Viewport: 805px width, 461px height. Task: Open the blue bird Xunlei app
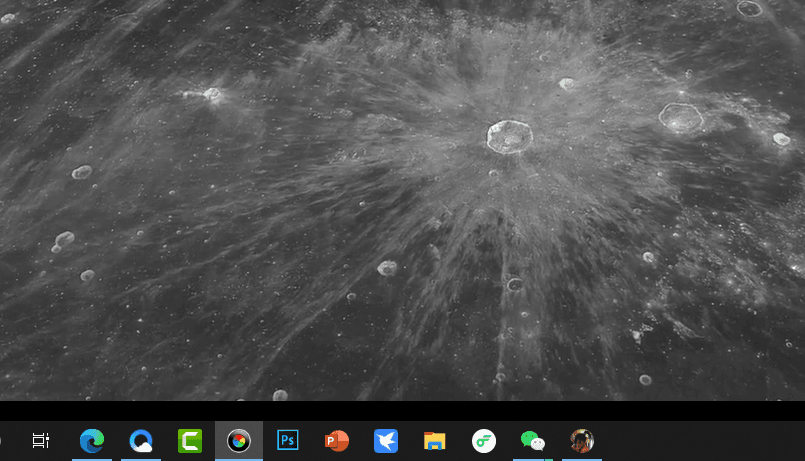(x=386, y=440)
